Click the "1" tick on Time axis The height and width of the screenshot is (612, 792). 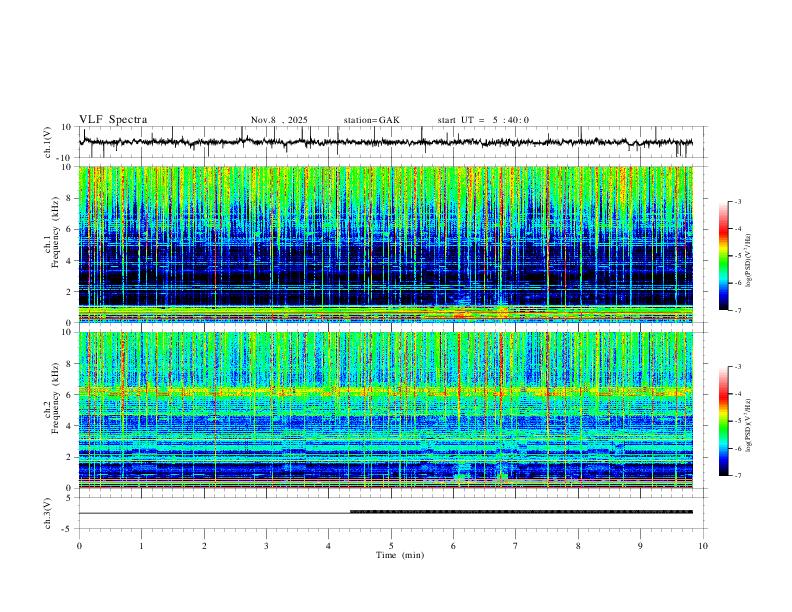point(141,546)
